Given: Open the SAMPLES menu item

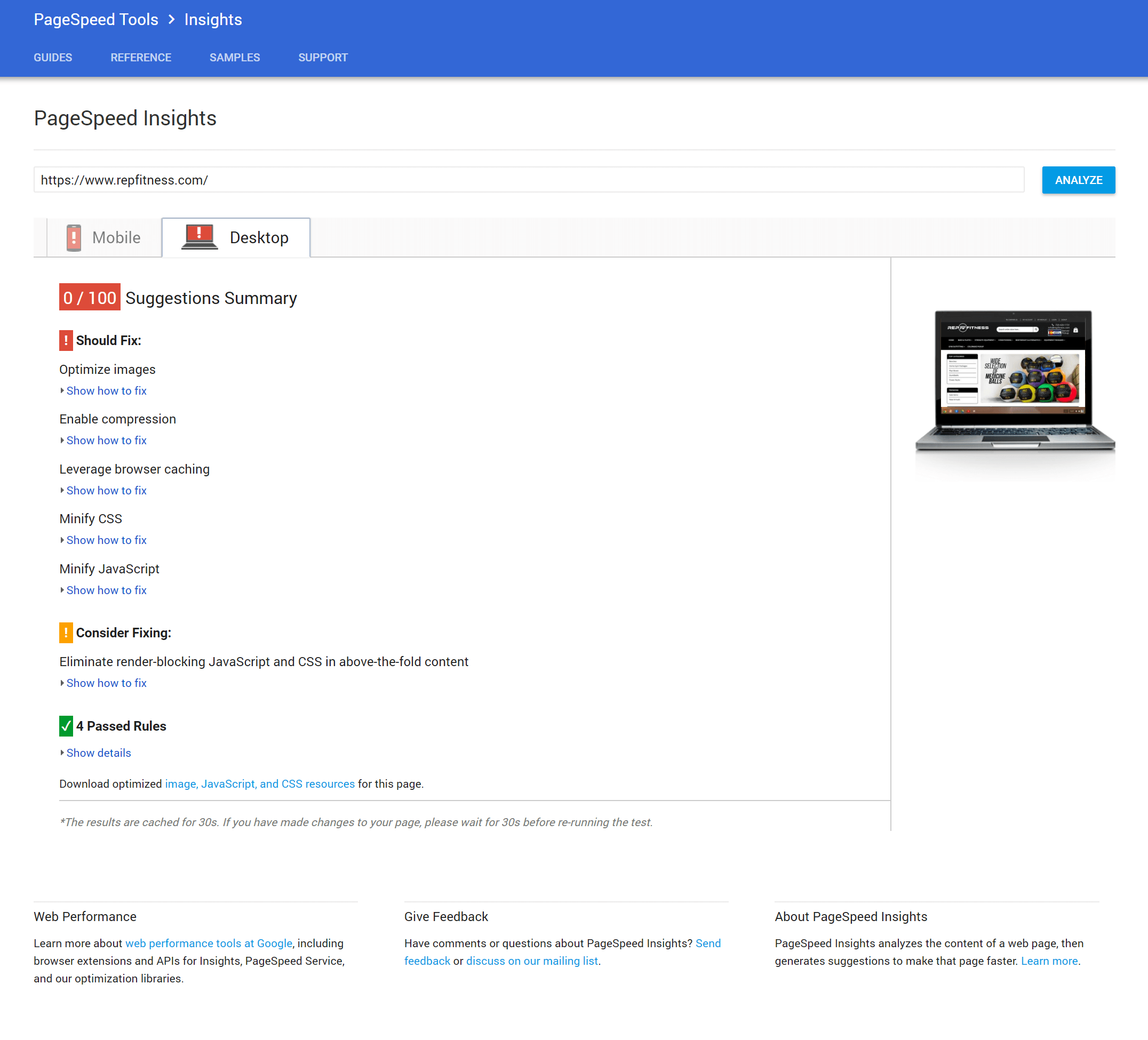Looking at the screenshot, I should click(235, 58).
